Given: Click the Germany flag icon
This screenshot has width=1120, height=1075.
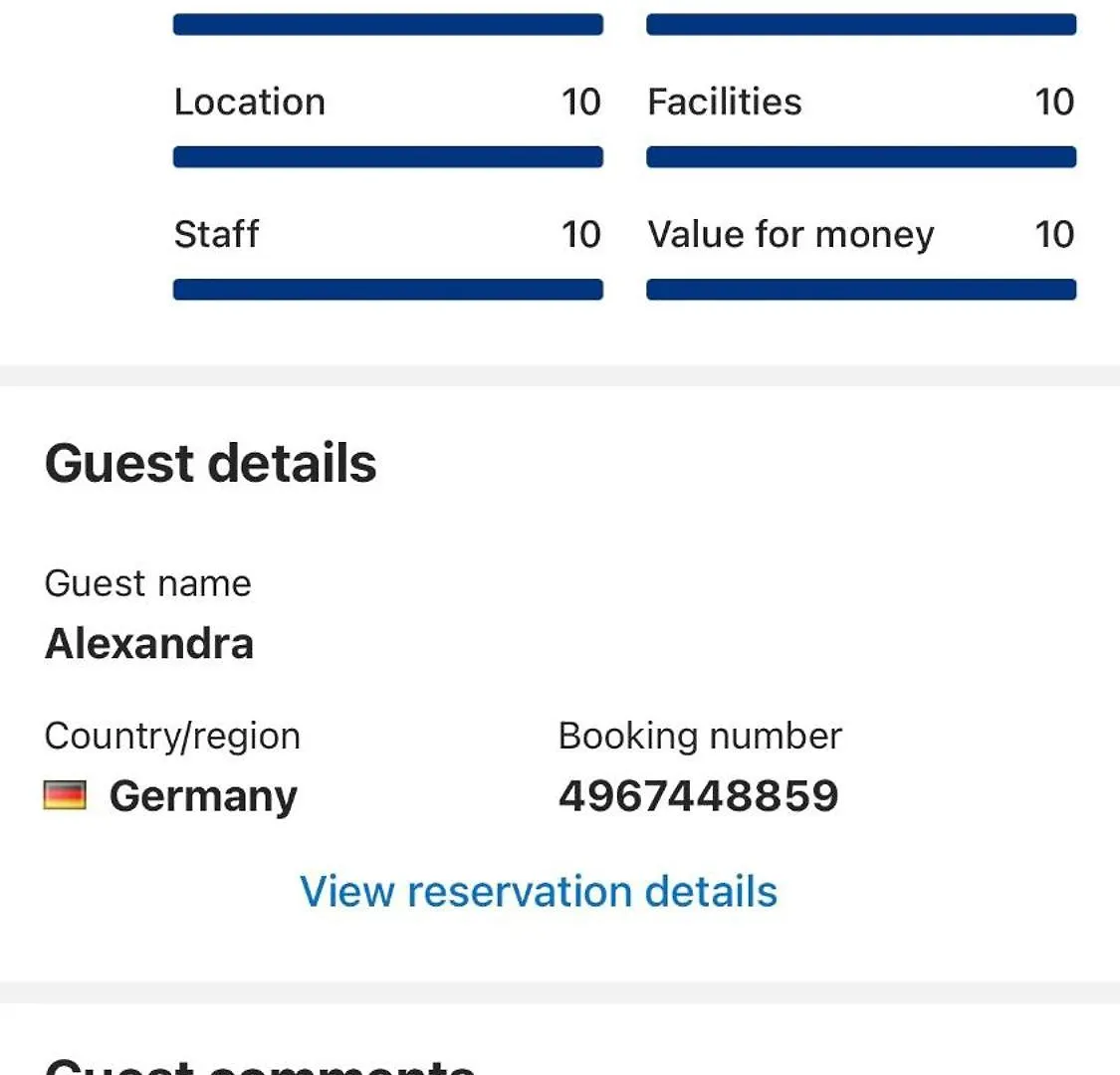Looking at the screenshot, I should click(x=65, y=794).
